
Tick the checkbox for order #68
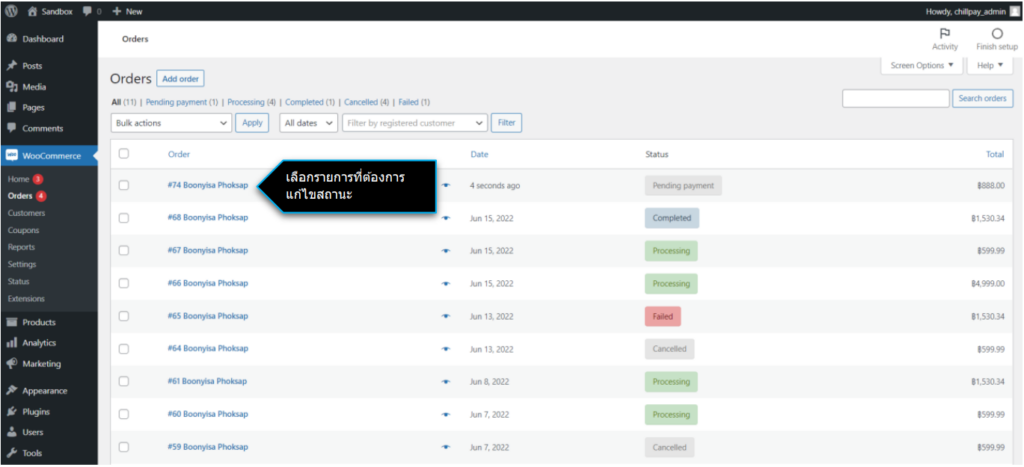[123, 218]
